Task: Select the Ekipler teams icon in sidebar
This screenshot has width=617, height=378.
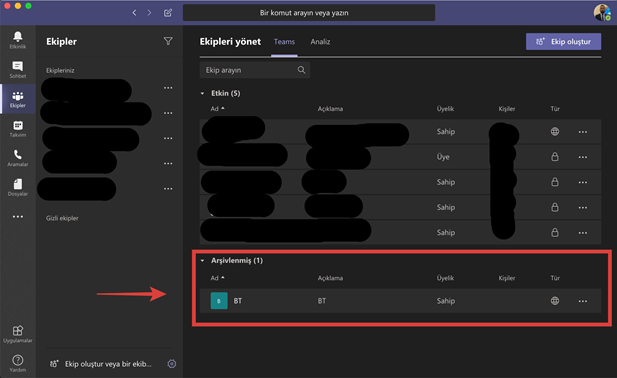Action: pyautogui.click(x=18, y=99)
